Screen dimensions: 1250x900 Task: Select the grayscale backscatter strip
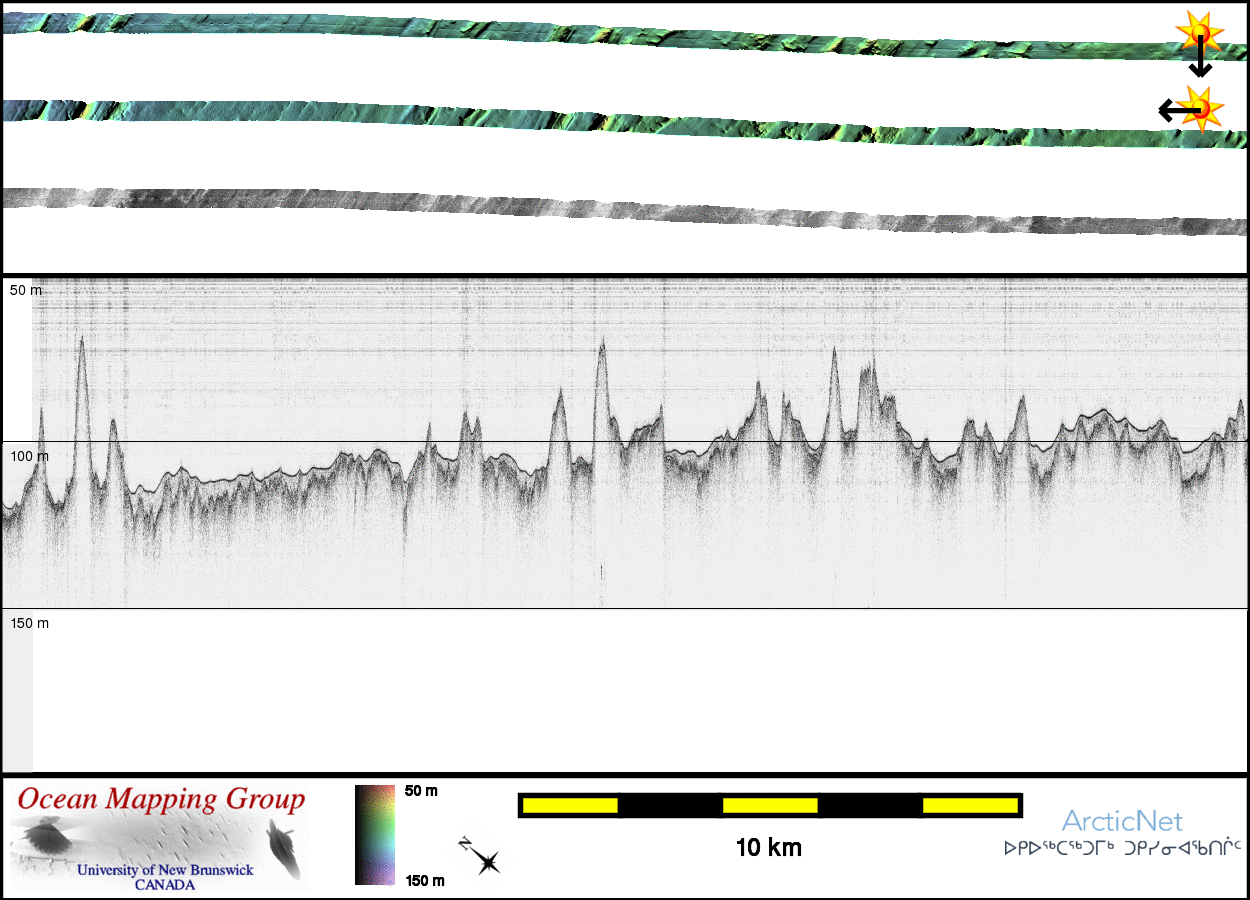600,207
